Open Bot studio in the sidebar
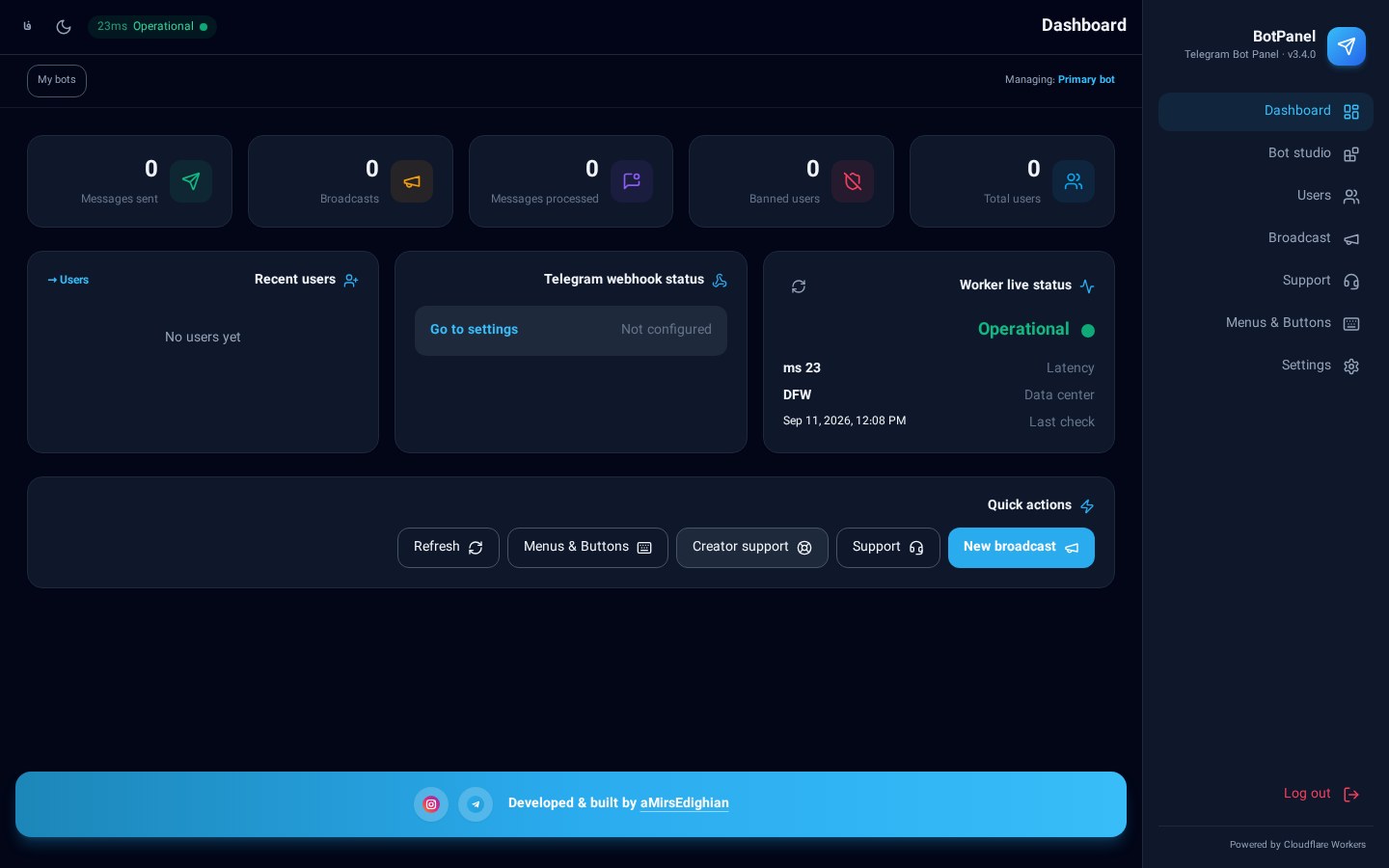Screen dimensions: 1389x868 pos(1266,153)
